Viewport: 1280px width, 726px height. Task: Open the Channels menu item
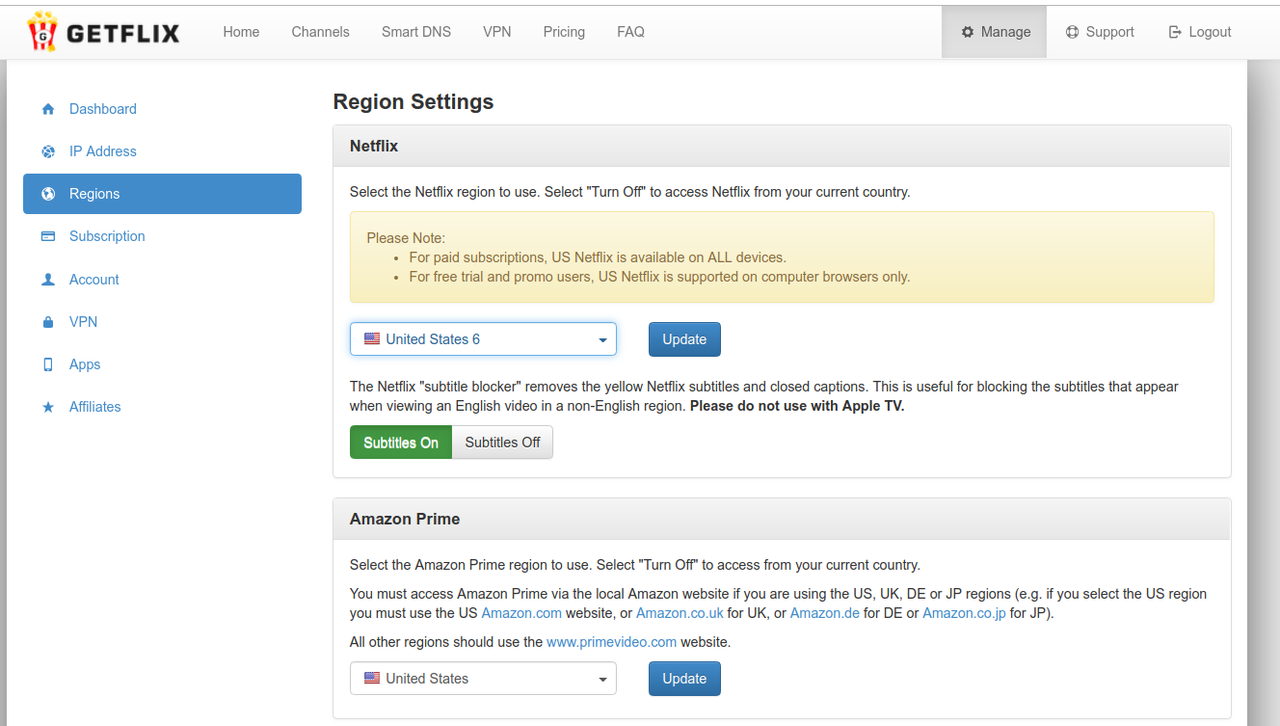[x=320, y=32]
